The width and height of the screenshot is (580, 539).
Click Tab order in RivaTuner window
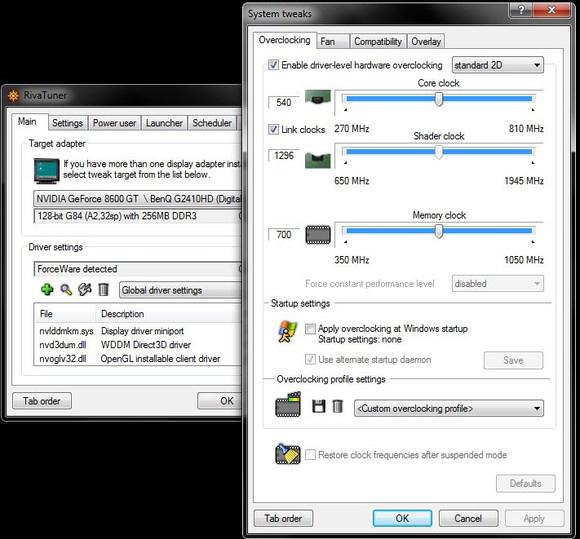[42, 401]
